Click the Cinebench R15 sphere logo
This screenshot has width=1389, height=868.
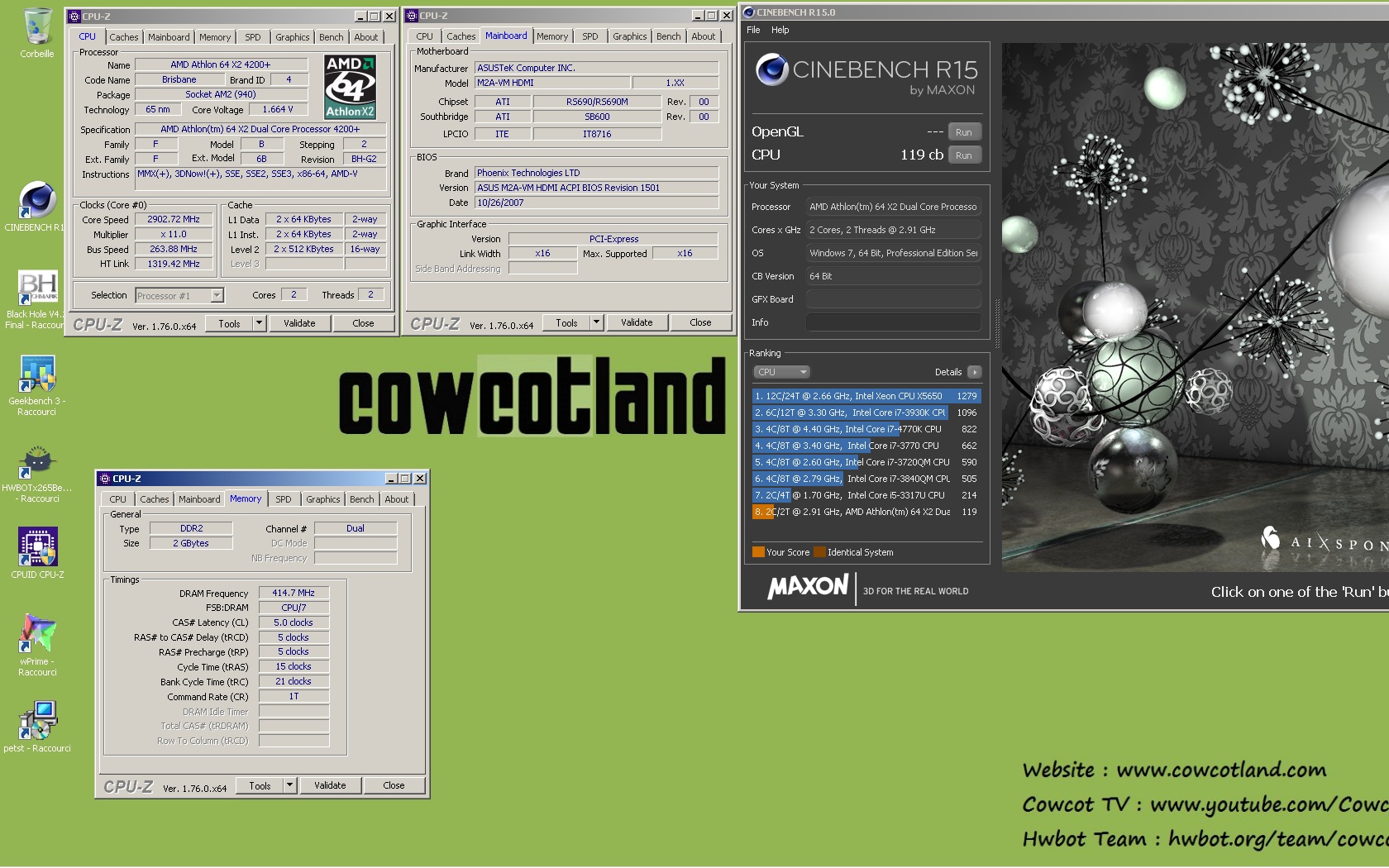tap(772, 70)
